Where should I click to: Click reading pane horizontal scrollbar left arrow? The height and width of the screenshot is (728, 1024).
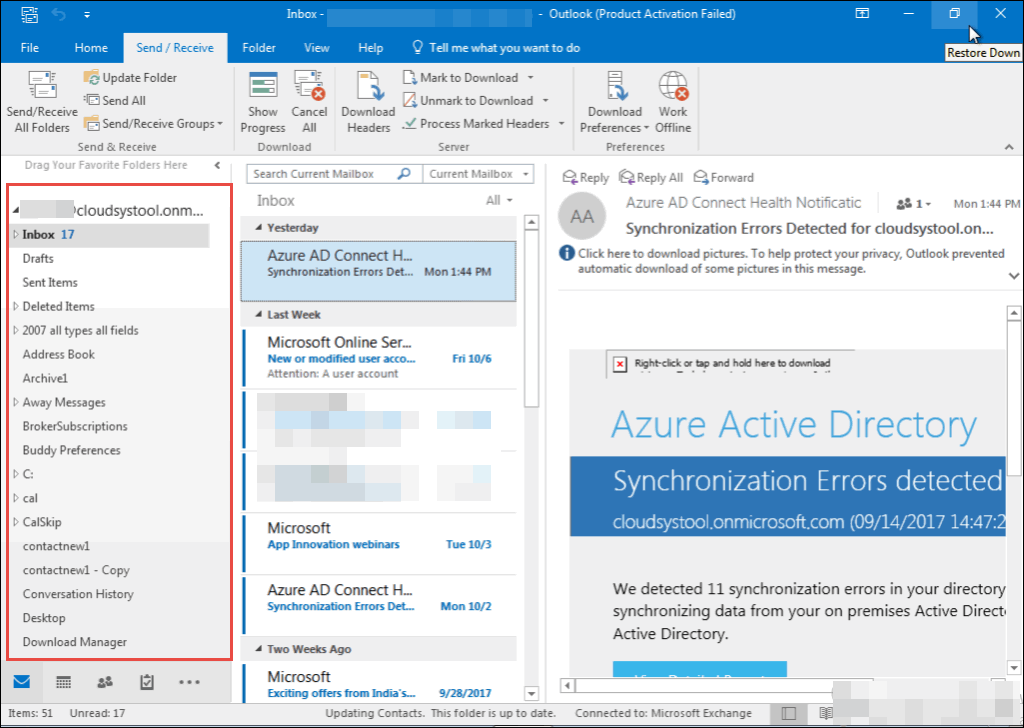[x=568, y=686]
